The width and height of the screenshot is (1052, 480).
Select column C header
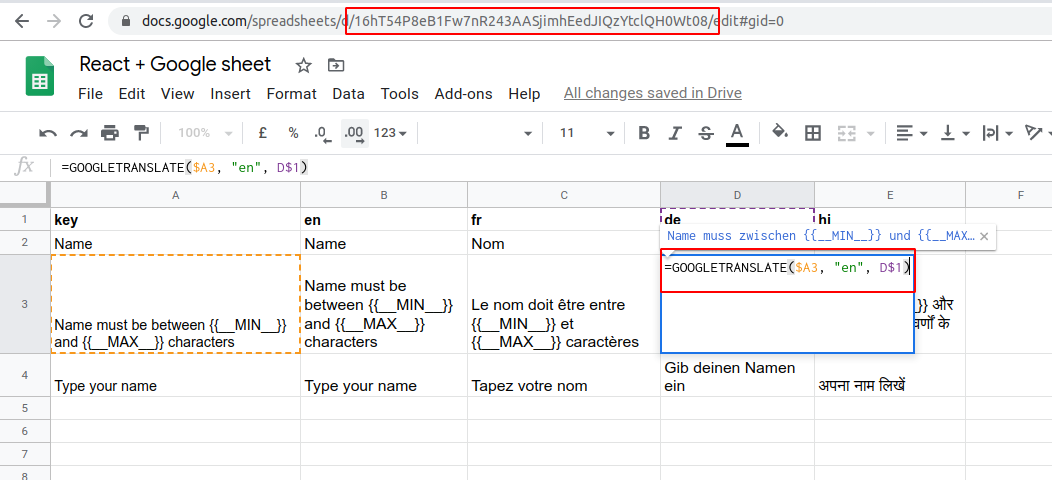564,195
